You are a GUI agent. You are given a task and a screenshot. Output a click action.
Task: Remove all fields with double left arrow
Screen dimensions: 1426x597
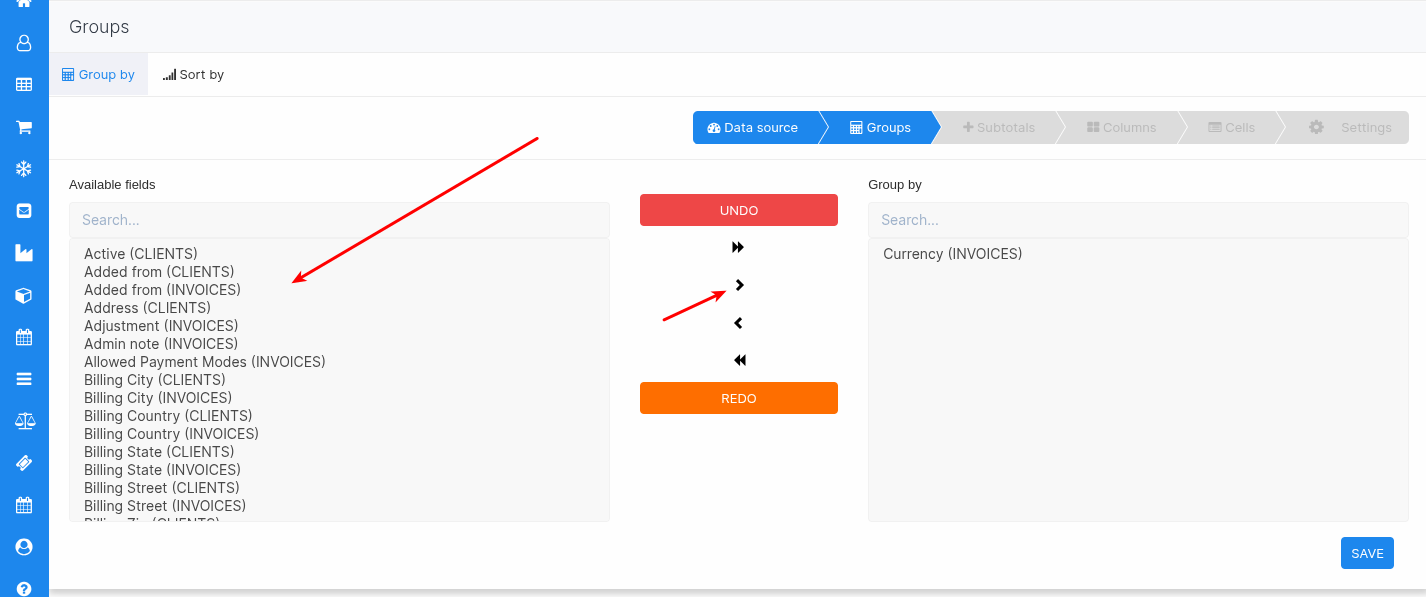click(x=739, y=360)
